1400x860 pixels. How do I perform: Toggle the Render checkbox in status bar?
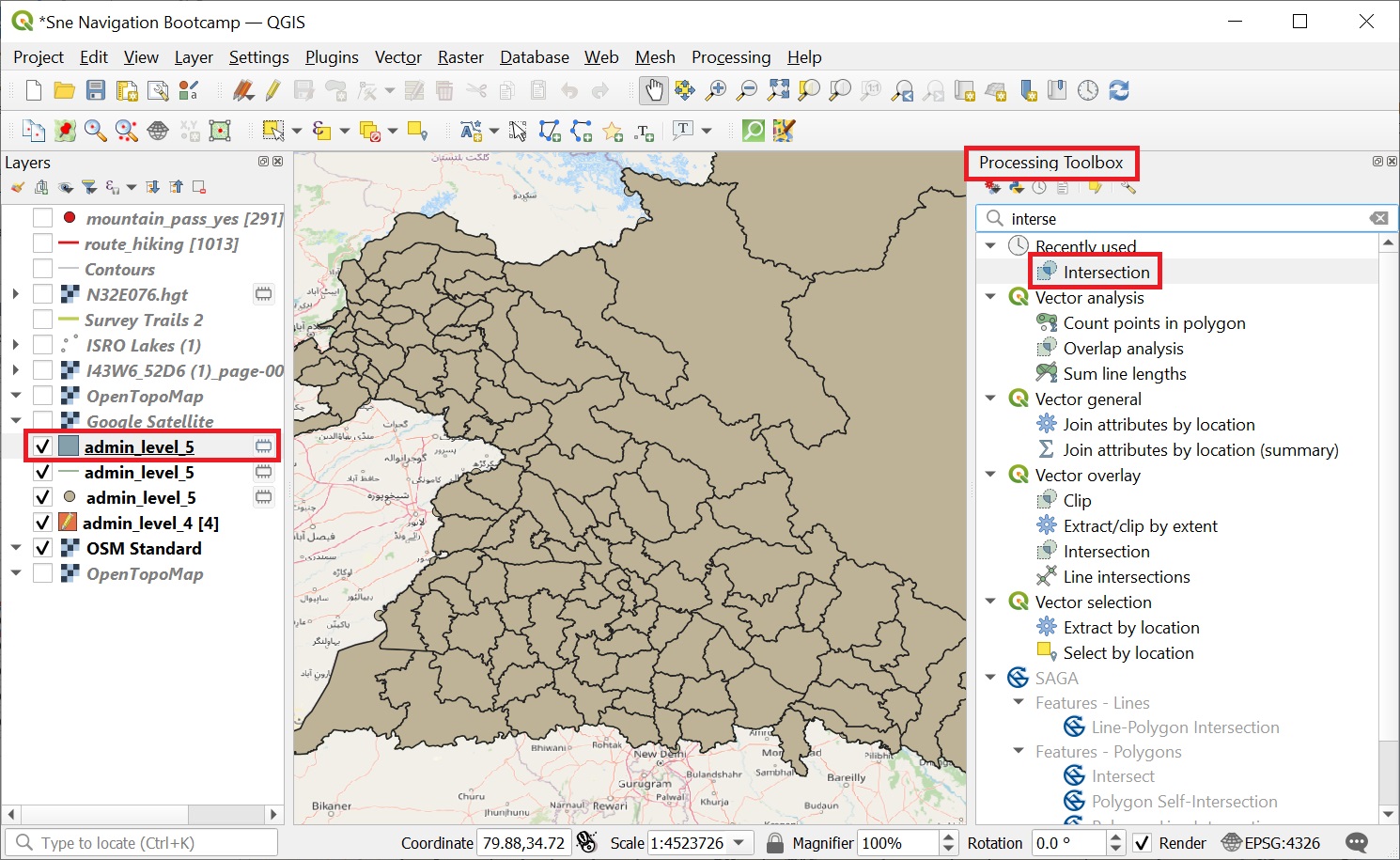coord(1142,843)
